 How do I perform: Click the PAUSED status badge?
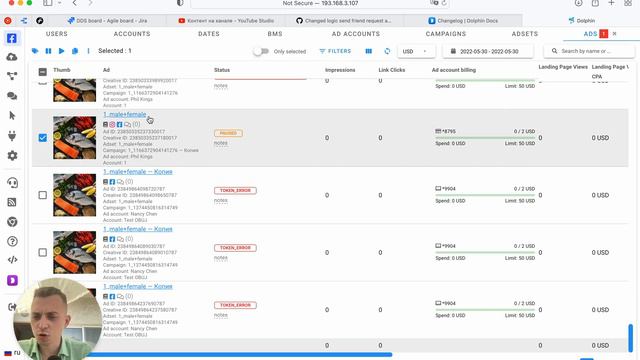pos(228,133)
